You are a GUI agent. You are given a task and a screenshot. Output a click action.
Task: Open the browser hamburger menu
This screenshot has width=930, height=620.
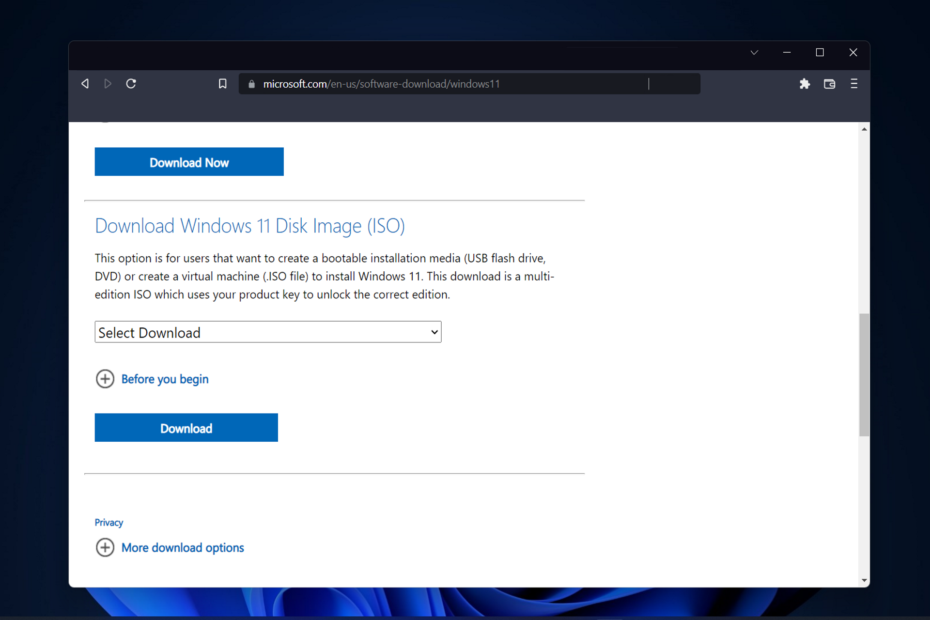[x=854, y=84]
